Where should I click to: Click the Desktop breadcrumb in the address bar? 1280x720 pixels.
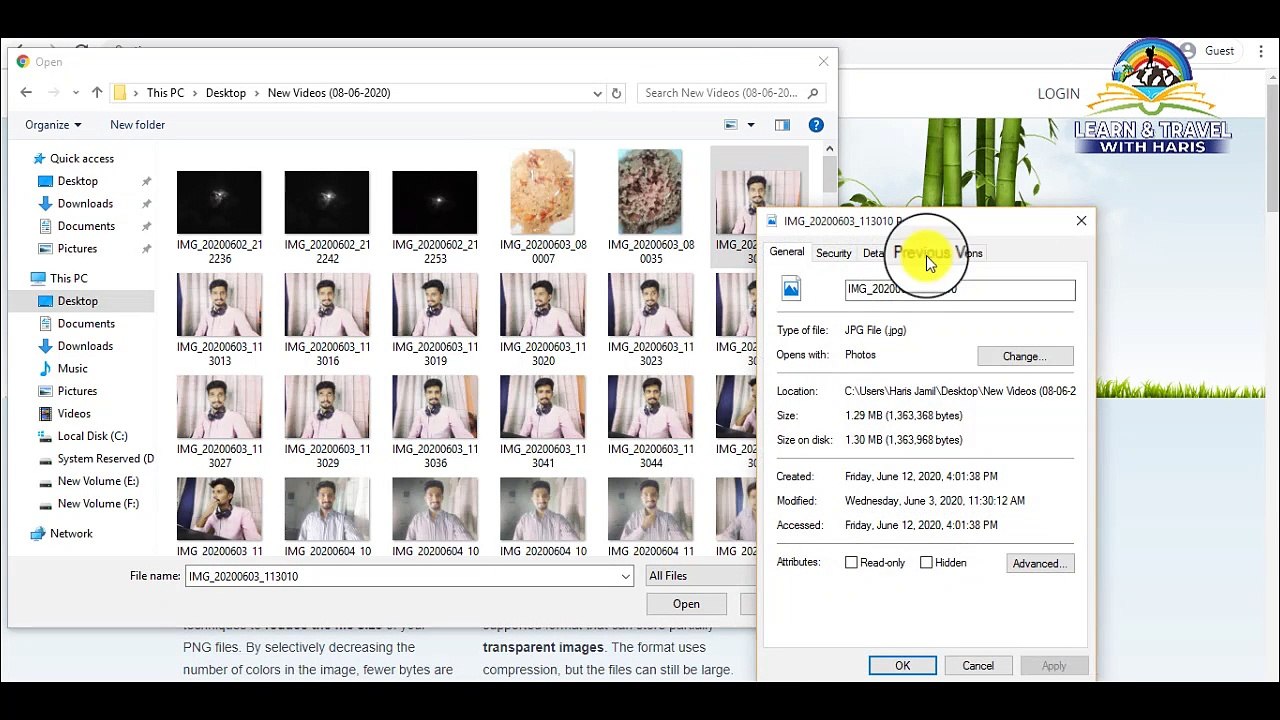coord(226,93)
